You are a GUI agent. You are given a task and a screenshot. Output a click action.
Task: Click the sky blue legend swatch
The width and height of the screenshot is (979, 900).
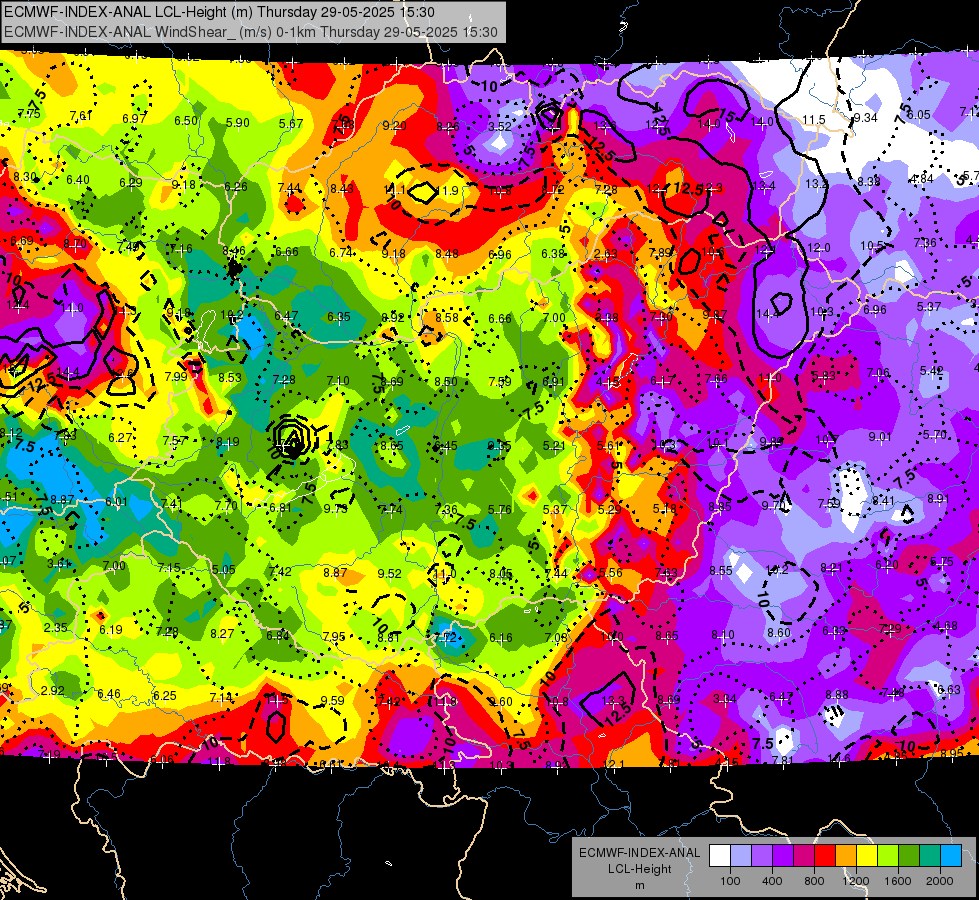(951, 856)
